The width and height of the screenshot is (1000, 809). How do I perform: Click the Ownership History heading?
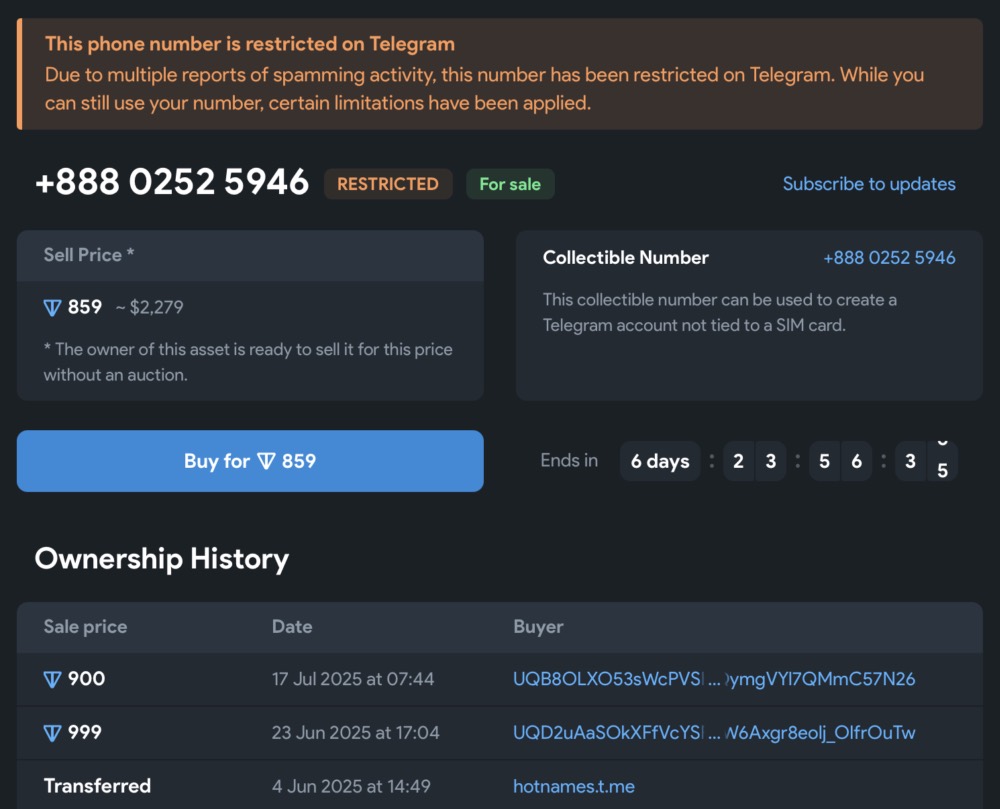[x=162, y=559]
